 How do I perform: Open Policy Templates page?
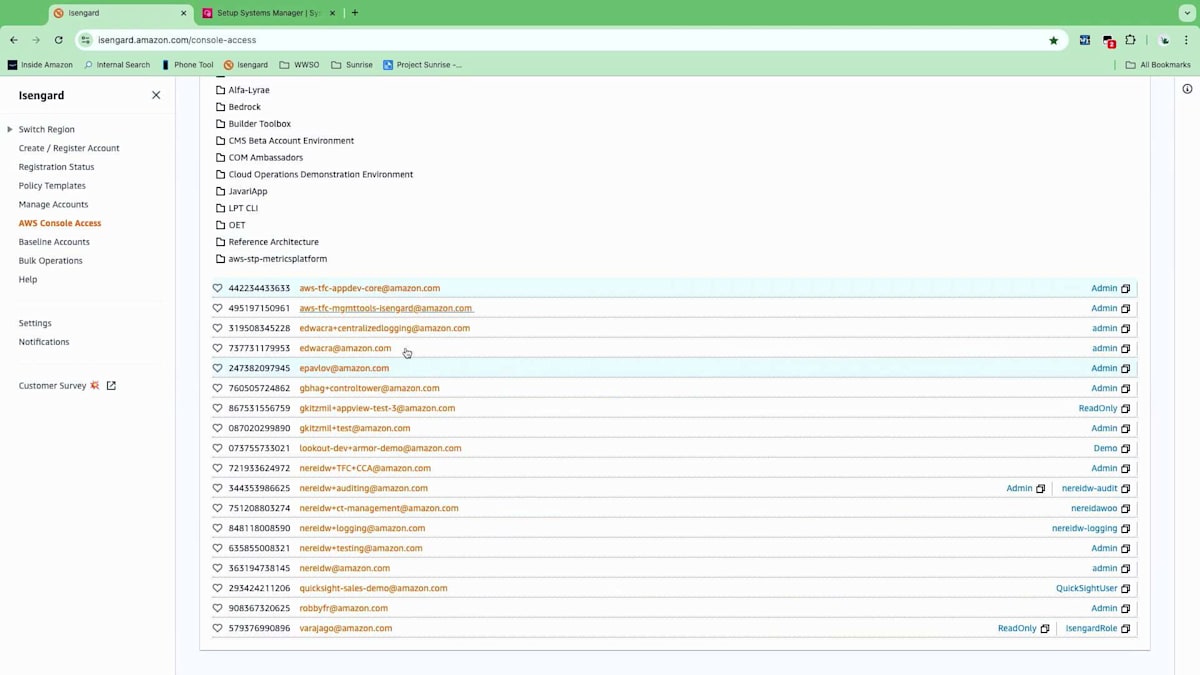52,186
